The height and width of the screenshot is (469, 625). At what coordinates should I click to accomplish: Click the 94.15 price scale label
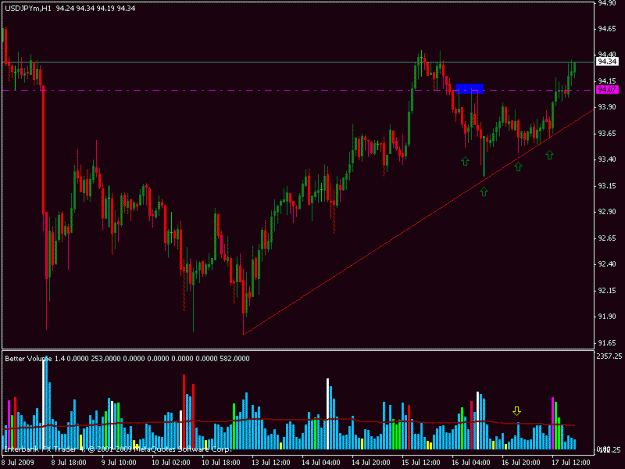click(x=607, y=81)
